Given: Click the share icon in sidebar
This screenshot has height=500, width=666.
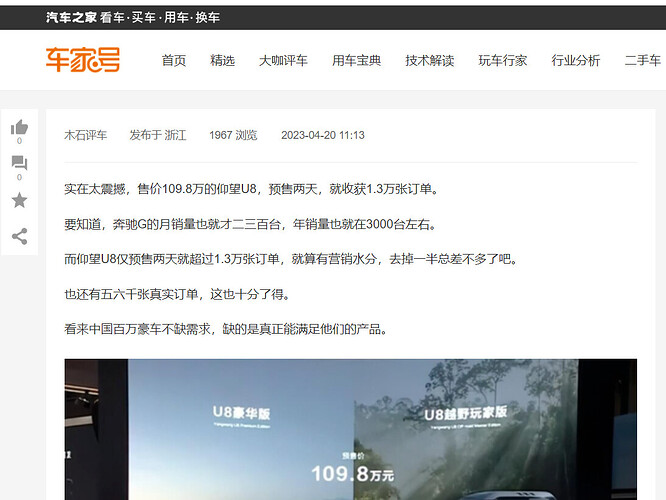Looking at the screenshot, I should pyautogui.click(x=20, y=236).
